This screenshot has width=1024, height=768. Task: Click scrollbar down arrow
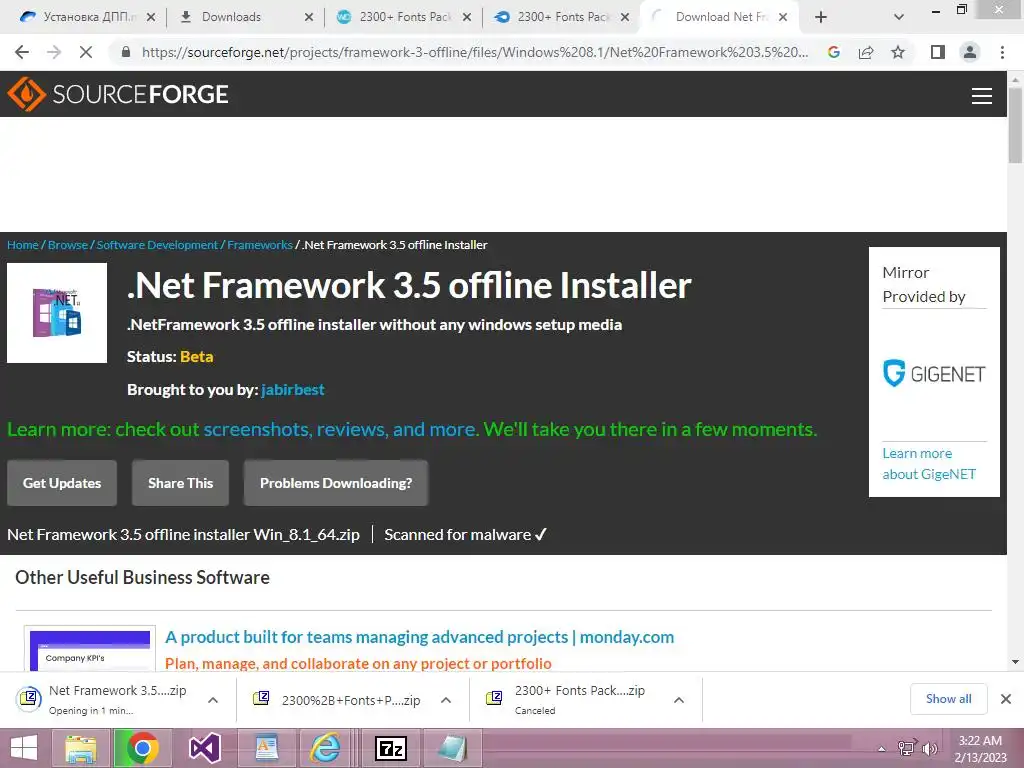tap(1015, 662)
